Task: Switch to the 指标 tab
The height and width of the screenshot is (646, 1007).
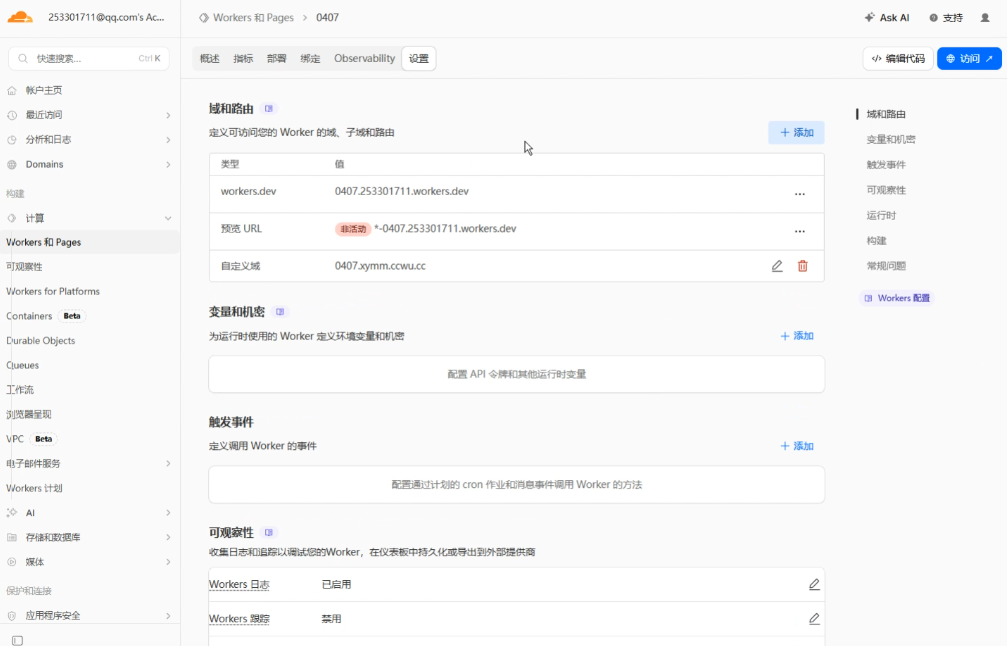Action: 243,58
